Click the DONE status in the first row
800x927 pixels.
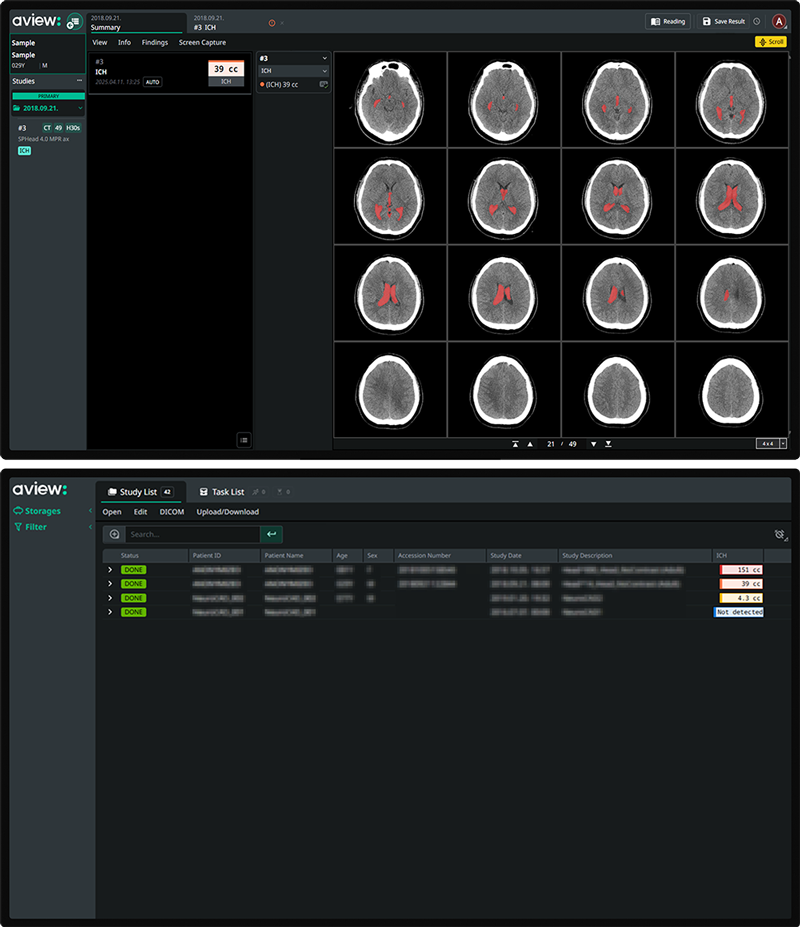[x=134, y=570]
